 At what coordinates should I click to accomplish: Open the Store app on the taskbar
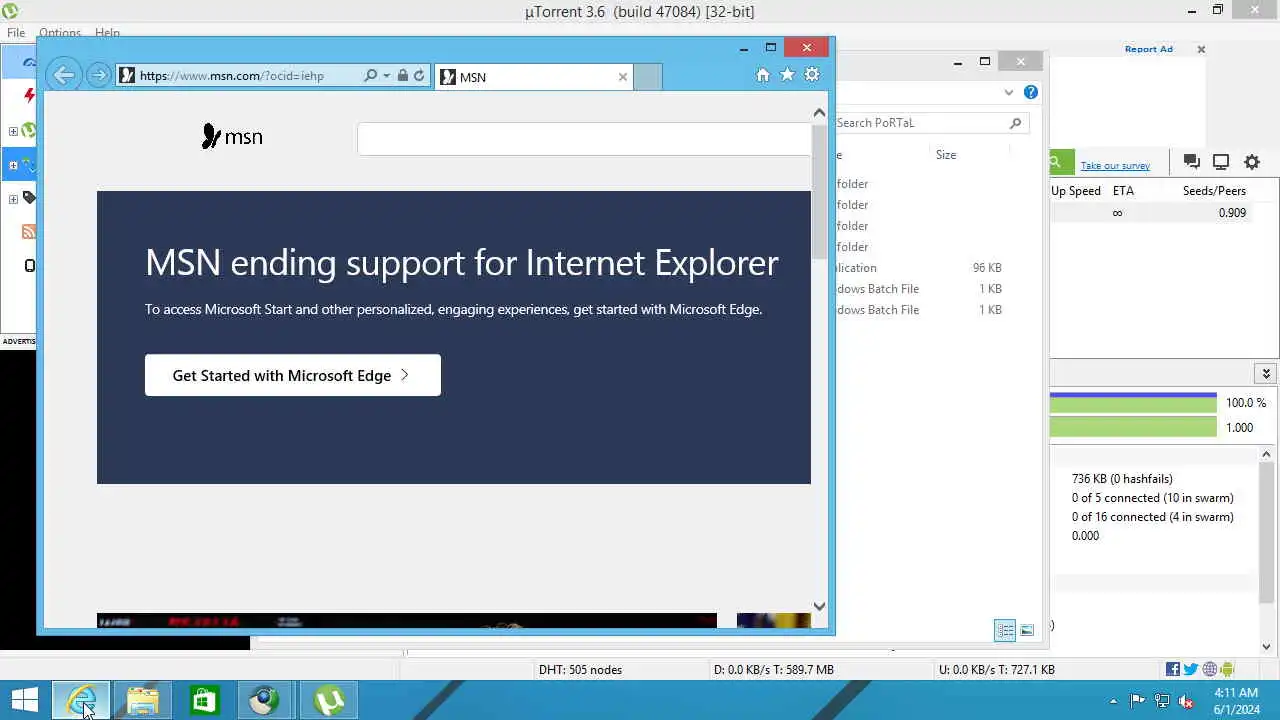point(204,700)
